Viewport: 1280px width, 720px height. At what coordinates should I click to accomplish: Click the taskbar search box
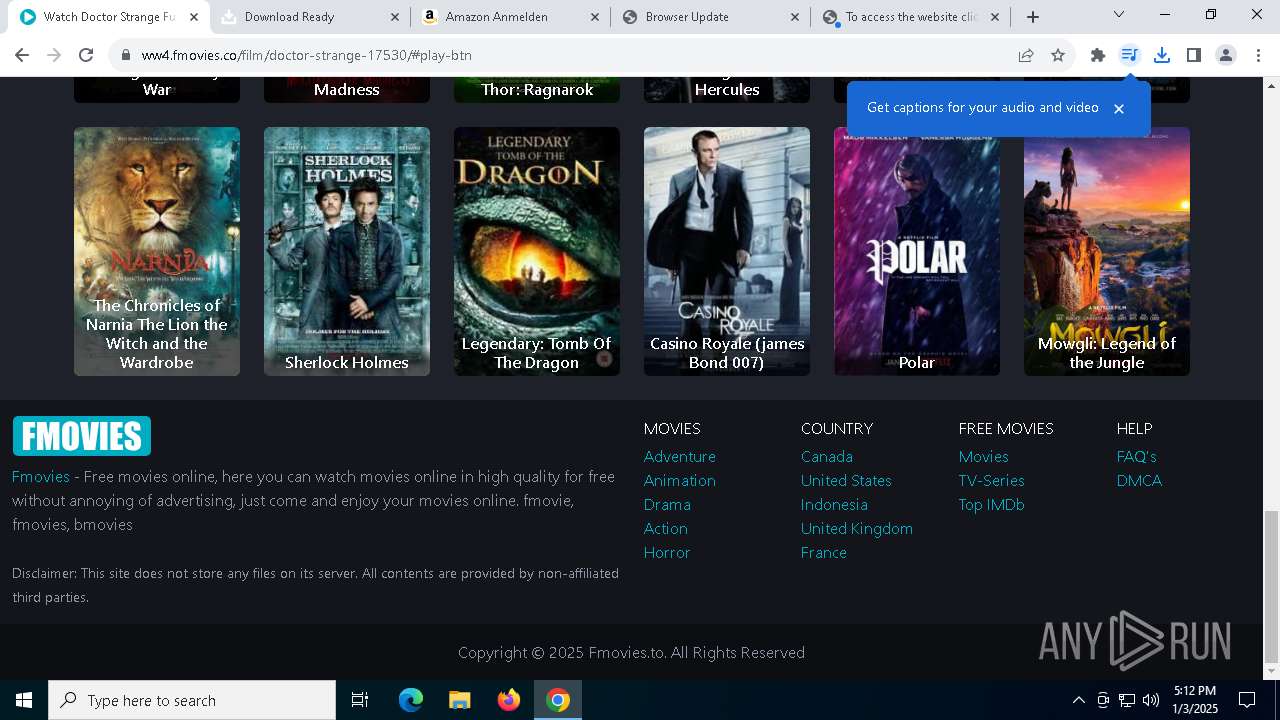coord(192,700)
